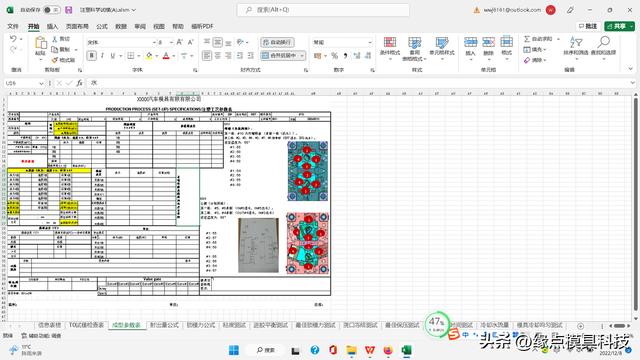Collapse the ribbon with chevron
The height and width of the screenshot is (360, 640).
point(630,69)
